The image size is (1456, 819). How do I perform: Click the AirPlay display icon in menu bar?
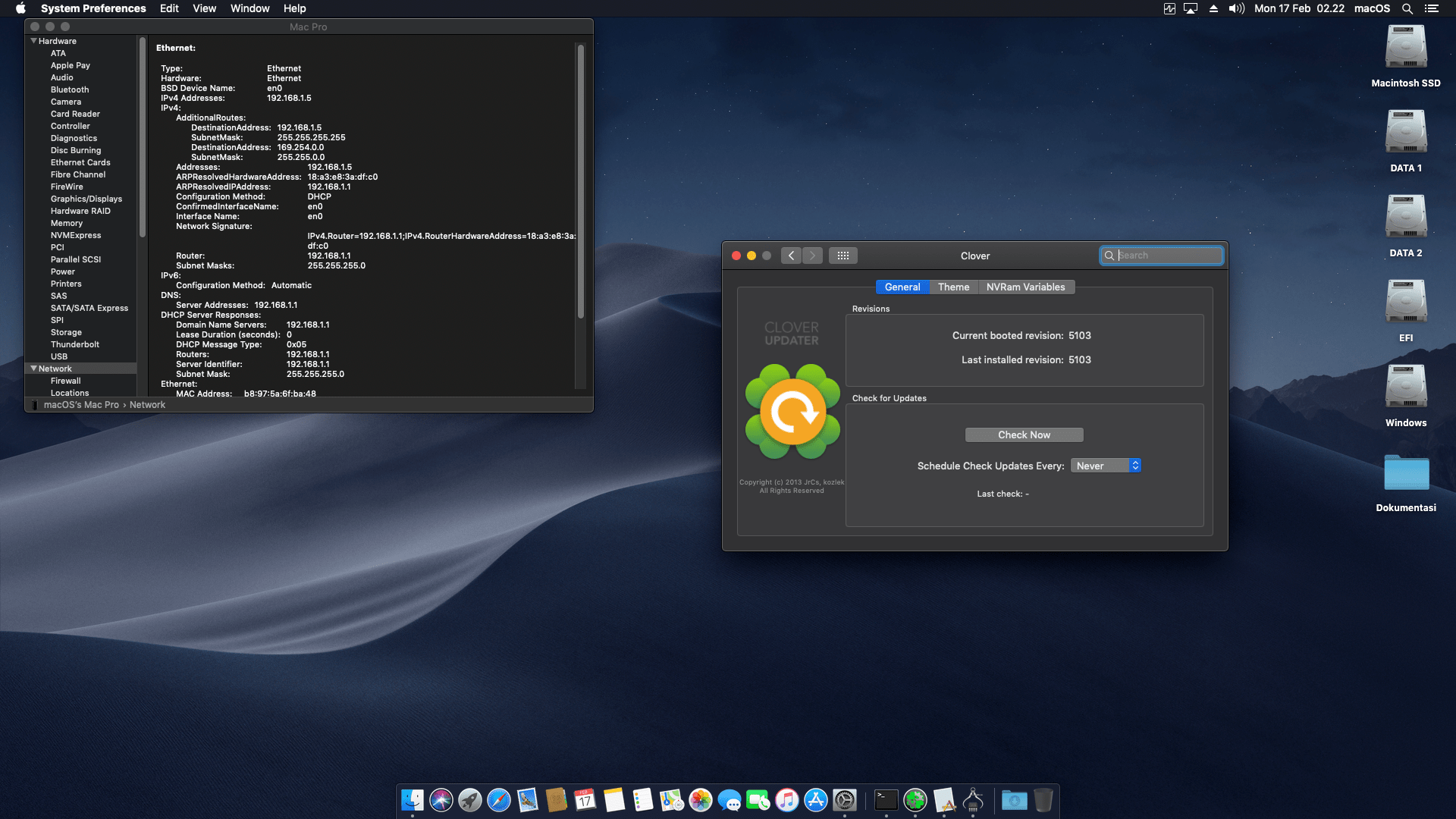(x=1191, y=8)
